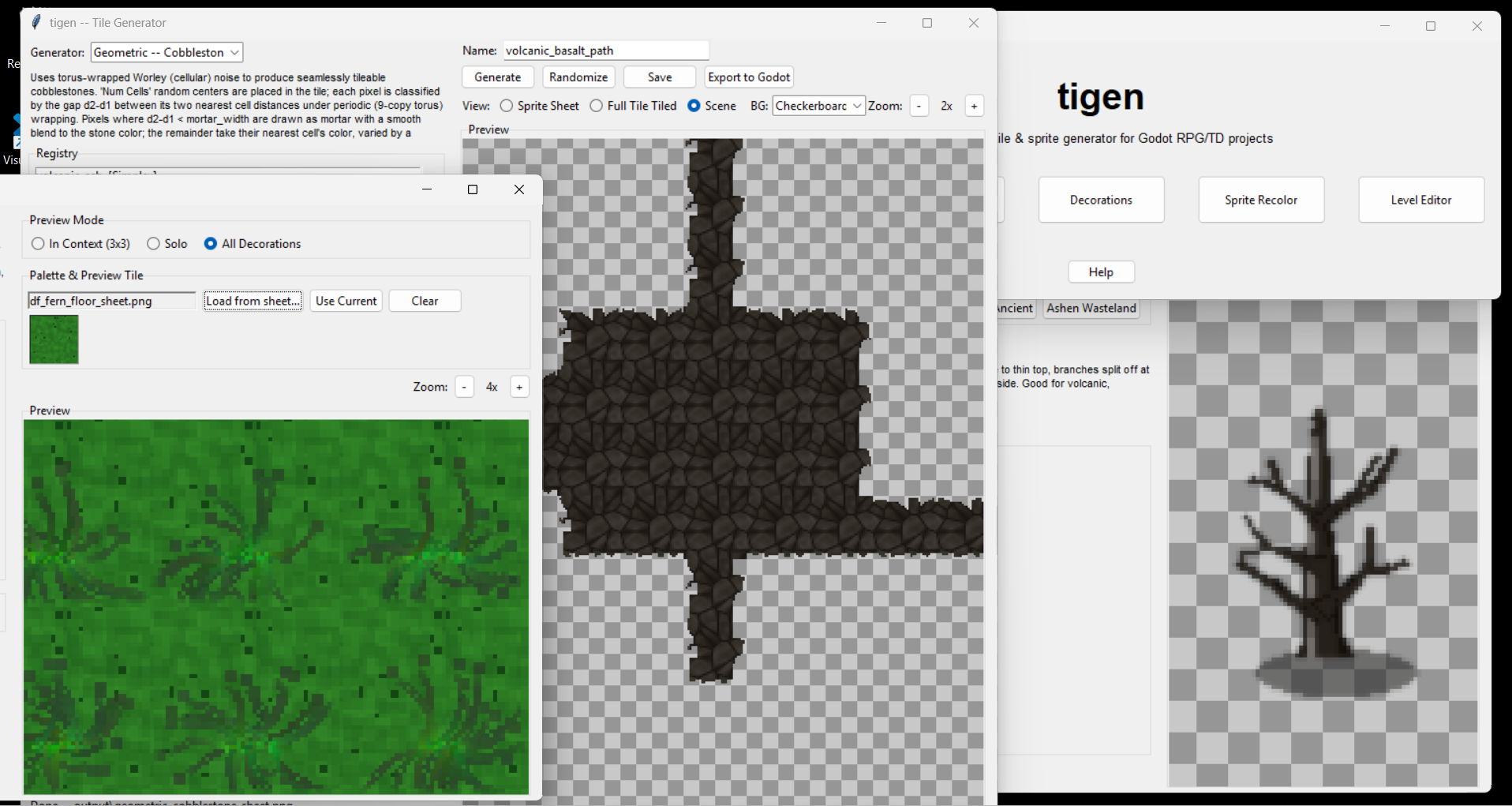Viewport: 1512px width, 806px height.
Task: Switch view to Sprite Sheet
Action: 507,105
